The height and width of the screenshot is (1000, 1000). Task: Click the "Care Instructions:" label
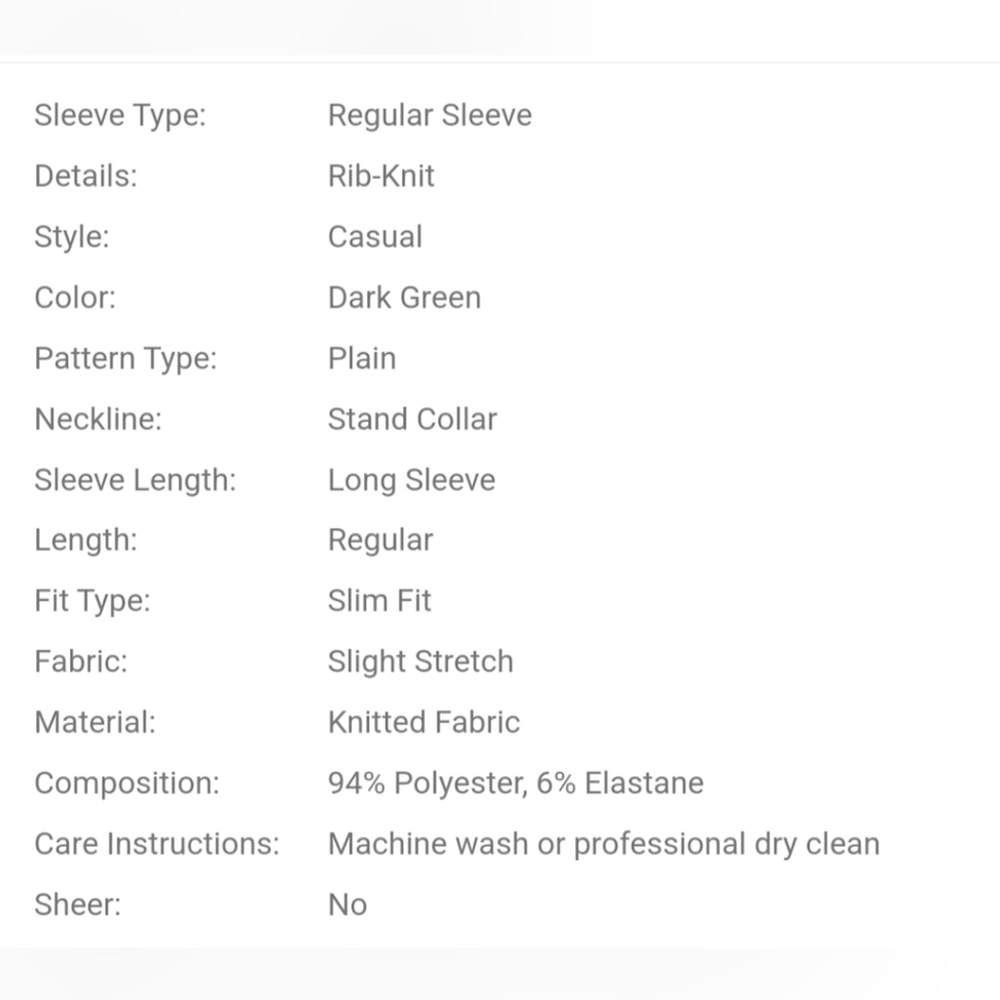(x=157, y=844)
